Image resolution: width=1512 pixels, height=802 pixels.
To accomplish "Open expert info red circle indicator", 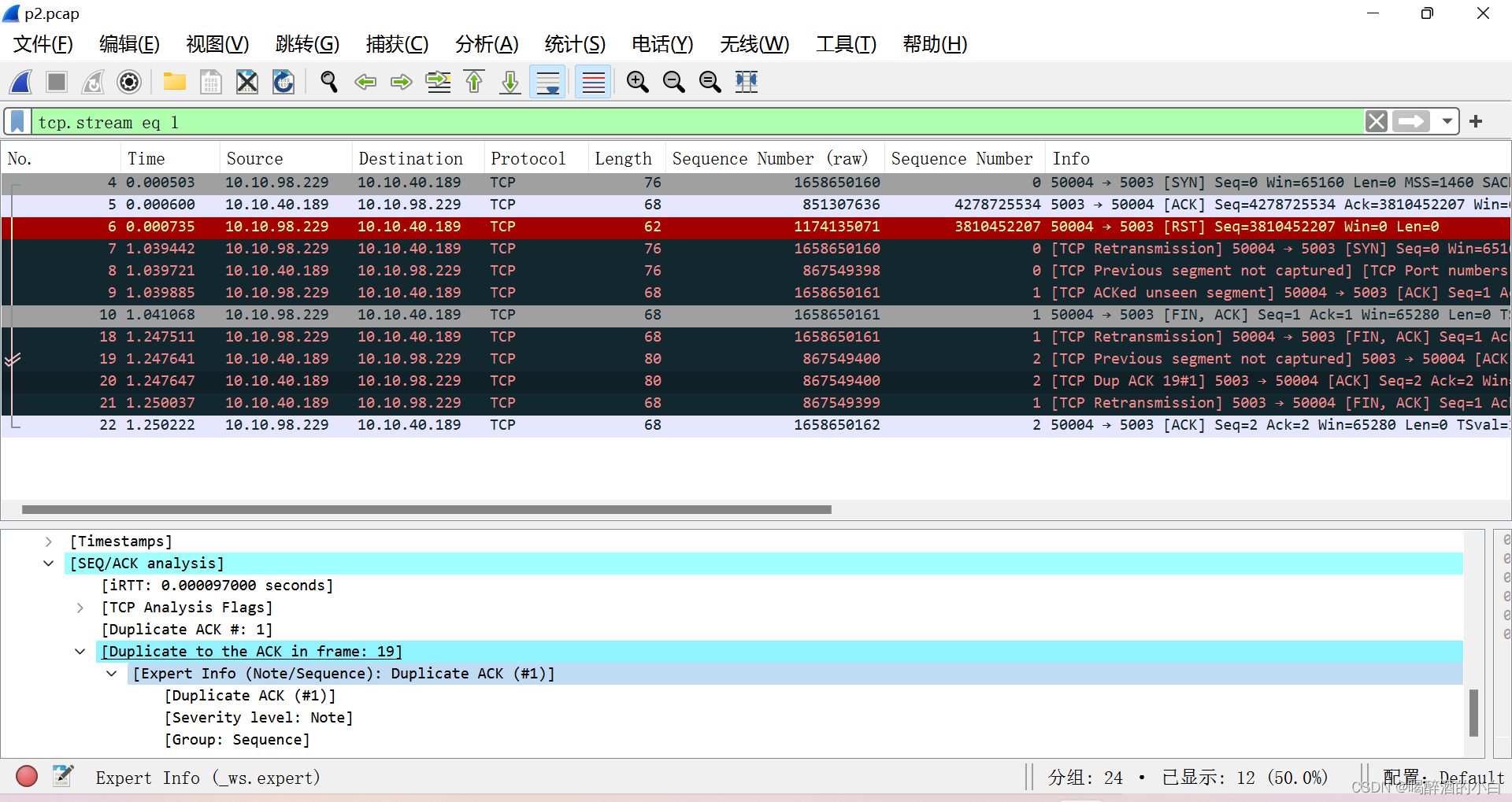I will click(x=27, y=777).
